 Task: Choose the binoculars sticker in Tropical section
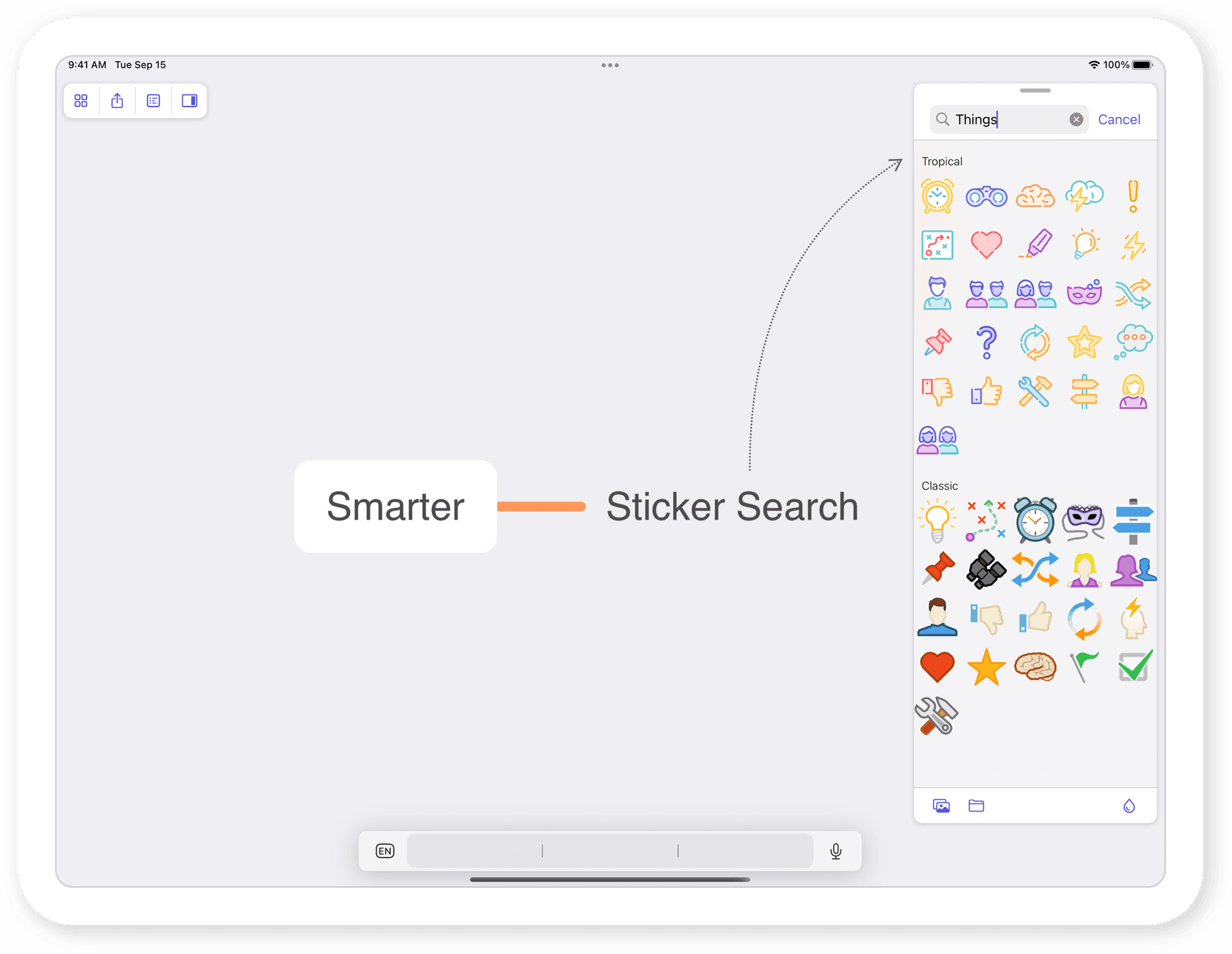coord(987,196)
